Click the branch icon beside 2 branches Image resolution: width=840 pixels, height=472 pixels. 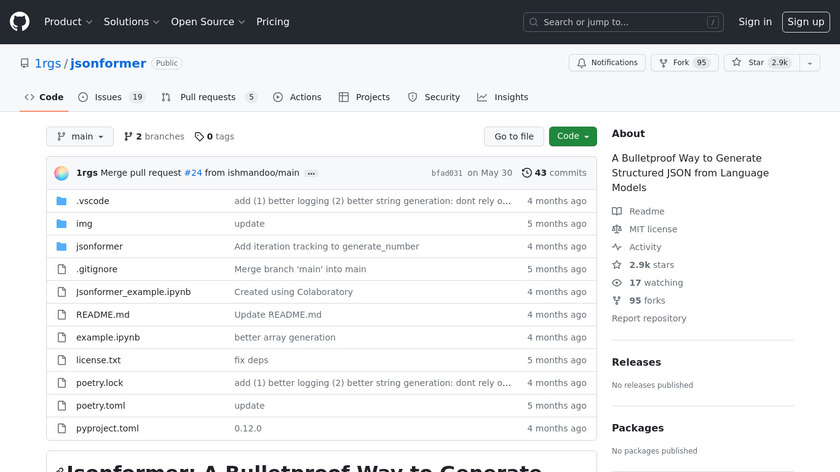[x=128, y=137]
